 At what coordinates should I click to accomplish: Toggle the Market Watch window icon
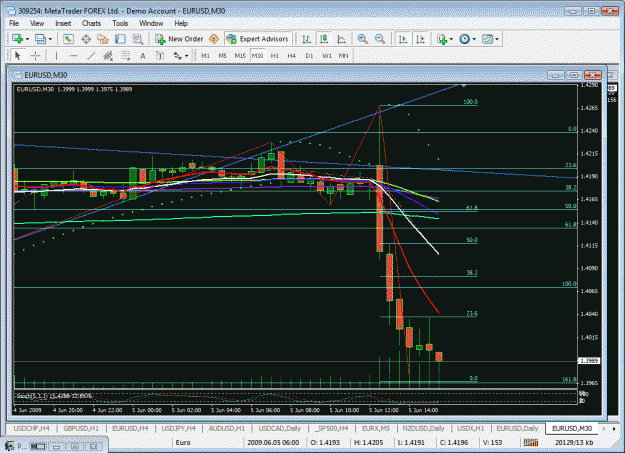[68, 39]
